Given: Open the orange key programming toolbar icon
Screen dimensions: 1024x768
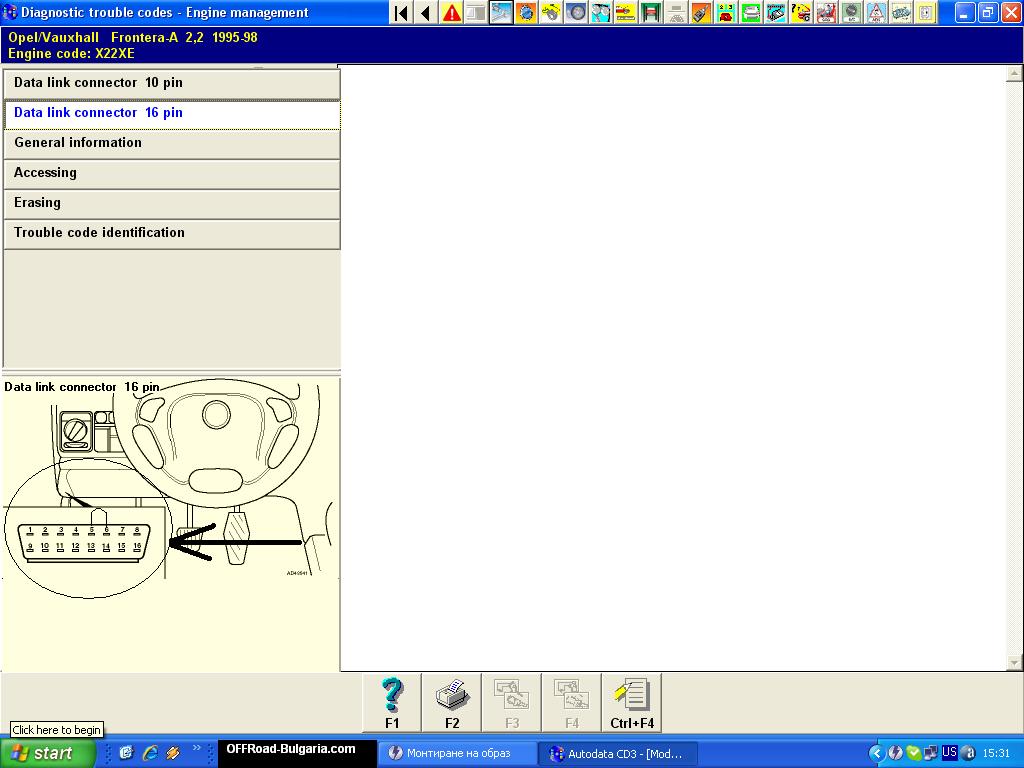Looking at the screenshot, I should (700, 12).
